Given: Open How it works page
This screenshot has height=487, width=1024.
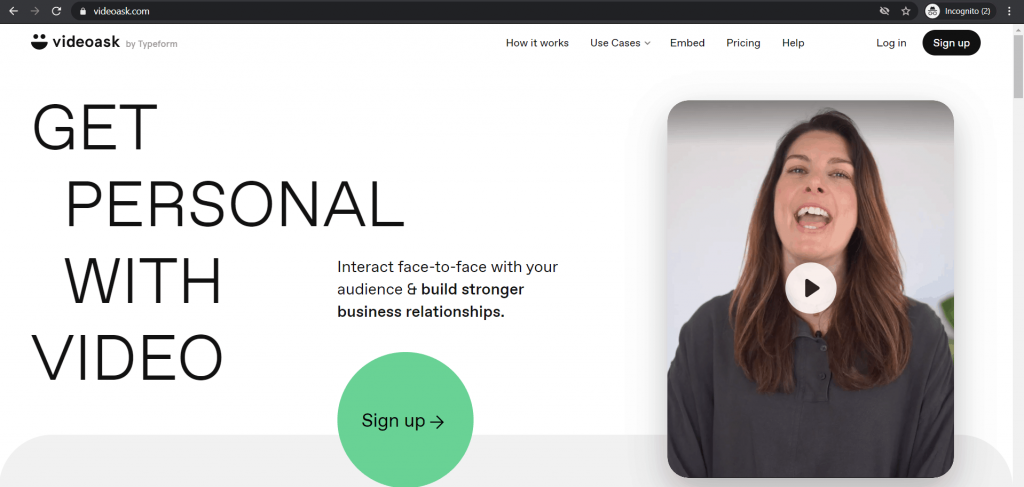Looking at the screenshot, I should click(x=537, y=43).
